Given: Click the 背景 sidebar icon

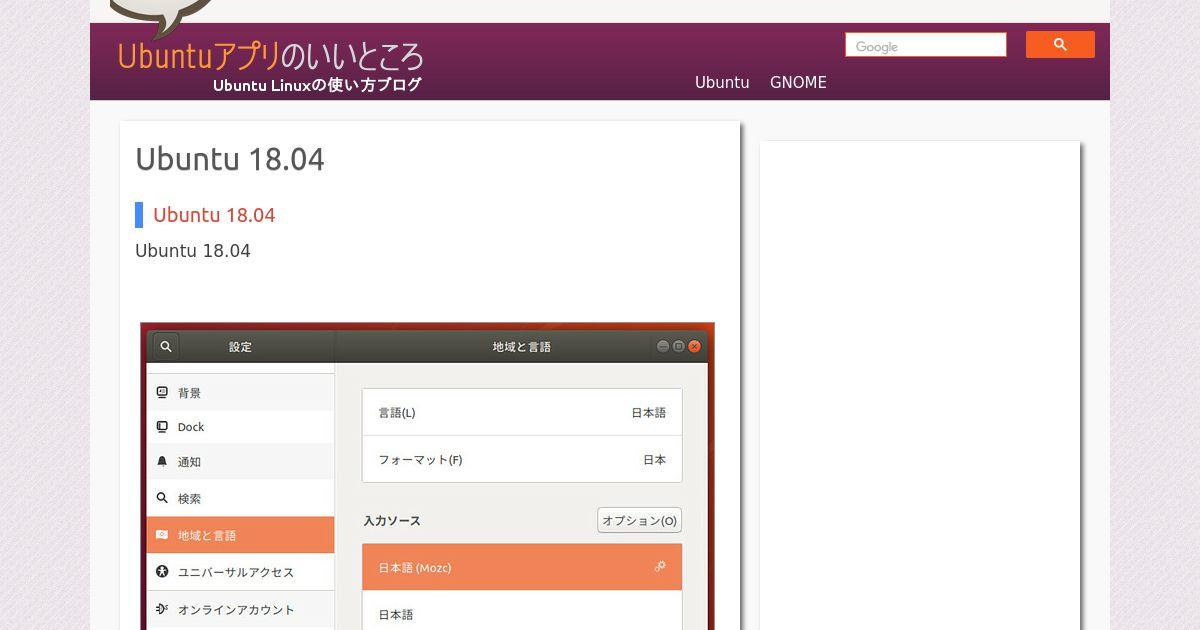Looking at the screenshot, I should tap(162, 392).
